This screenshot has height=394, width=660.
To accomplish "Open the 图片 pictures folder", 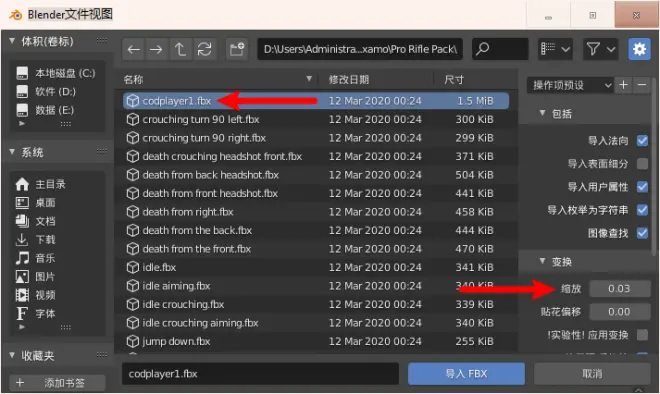I will pyautogui.click(x=57, y=277).
